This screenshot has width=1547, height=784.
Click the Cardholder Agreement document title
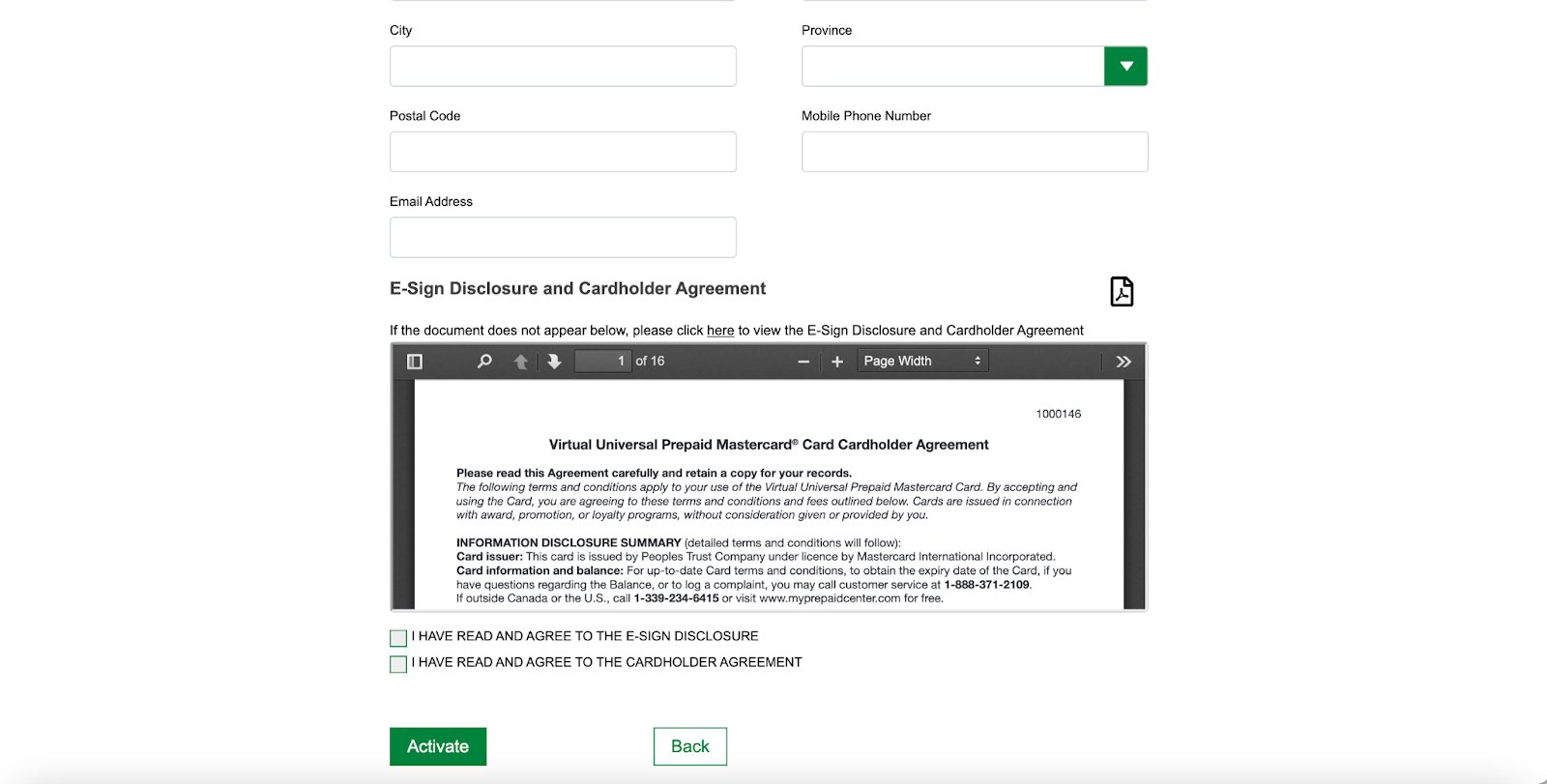[769, 445]
